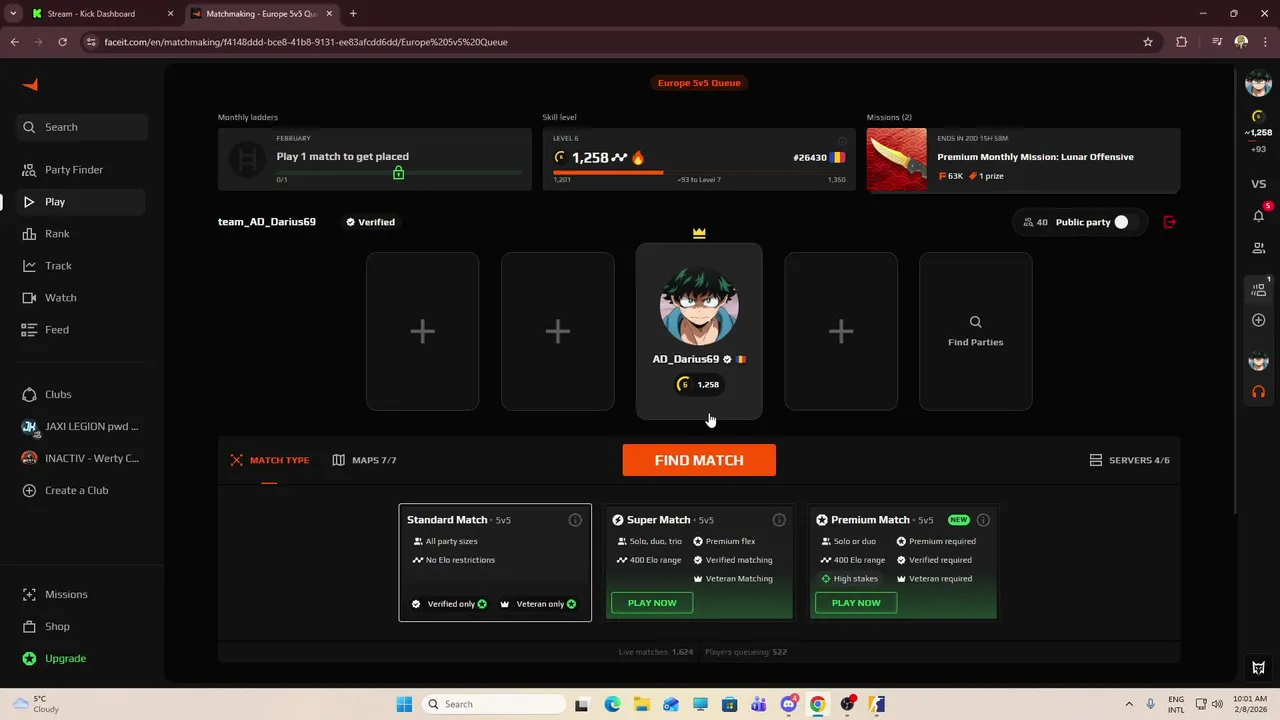Open Find Parties search card
1280x720 pixels.
coord(976,331)
